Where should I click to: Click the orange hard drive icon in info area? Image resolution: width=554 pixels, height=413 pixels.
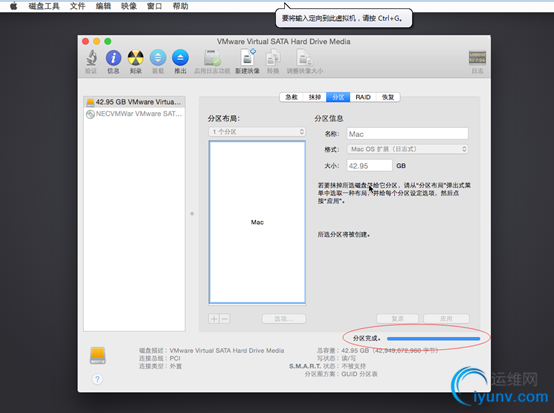[98, 355]
